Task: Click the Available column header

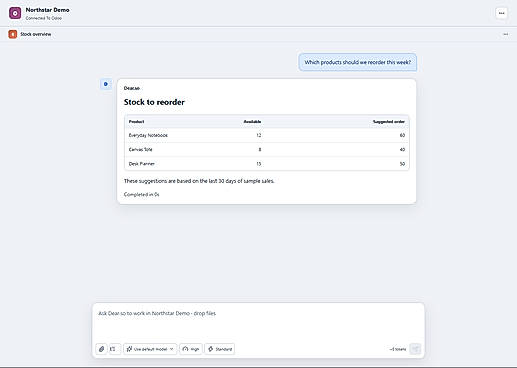Action: tap(252, 122)
